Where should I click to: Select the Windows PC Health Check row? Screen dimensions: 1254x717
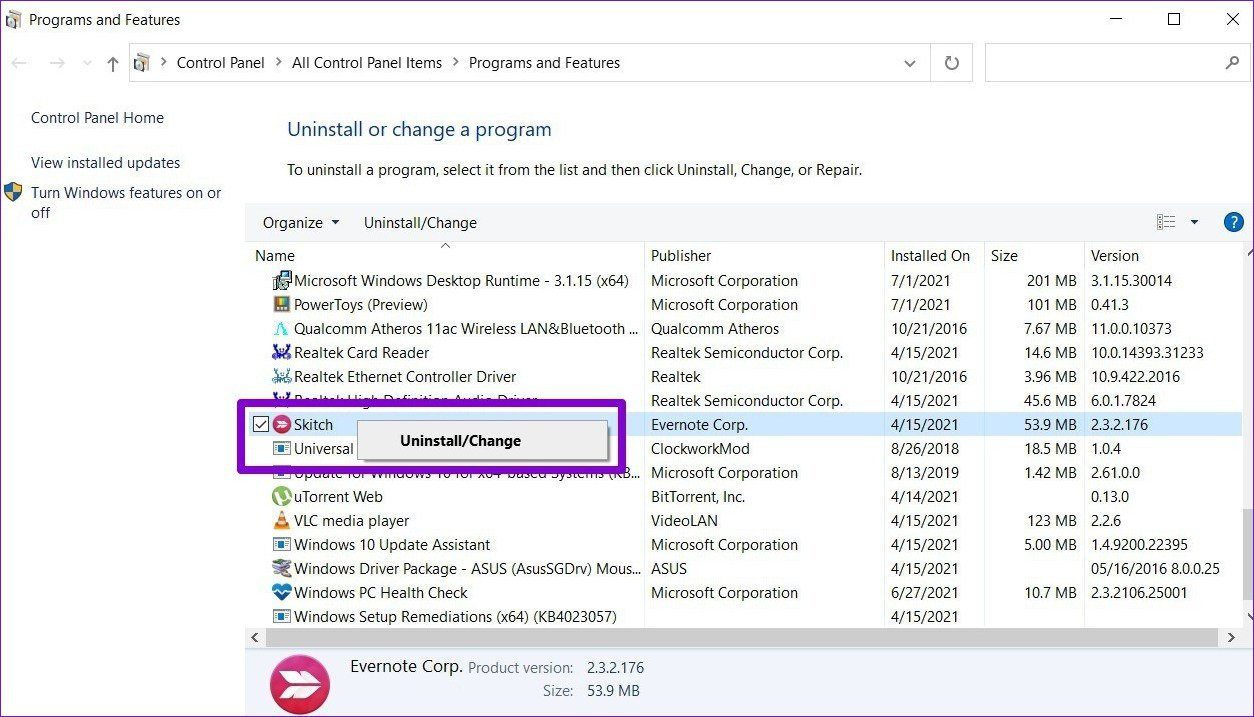pos(745,593)
